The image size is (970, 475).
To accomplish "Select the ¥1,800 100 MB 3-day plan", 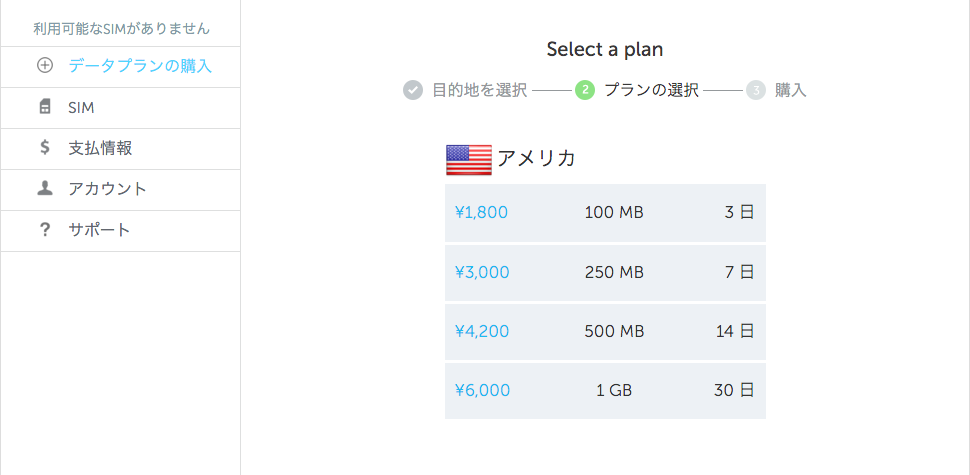I will 605,213.
